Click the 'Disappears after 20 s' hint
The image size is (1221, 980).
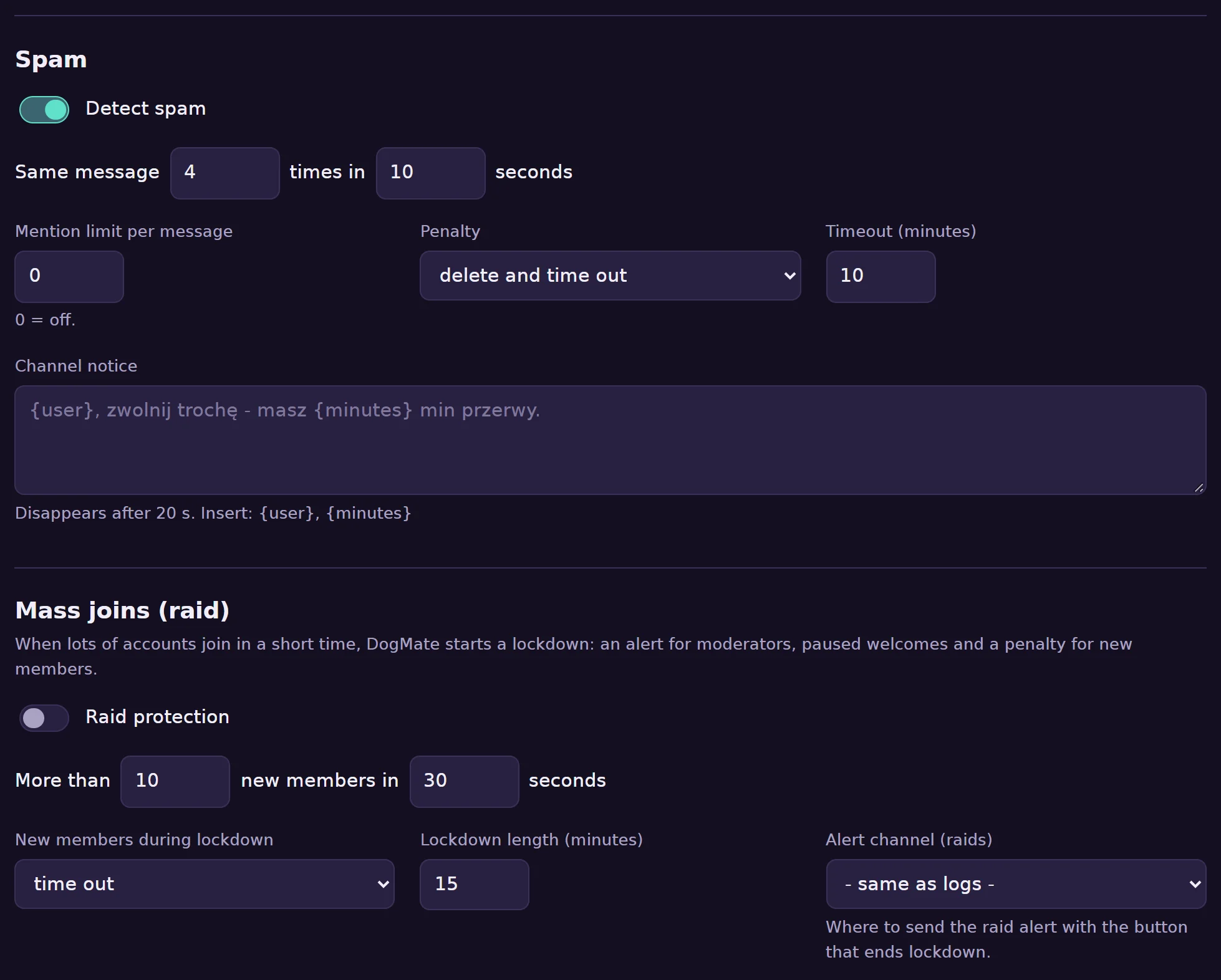(x=213, y=513)
